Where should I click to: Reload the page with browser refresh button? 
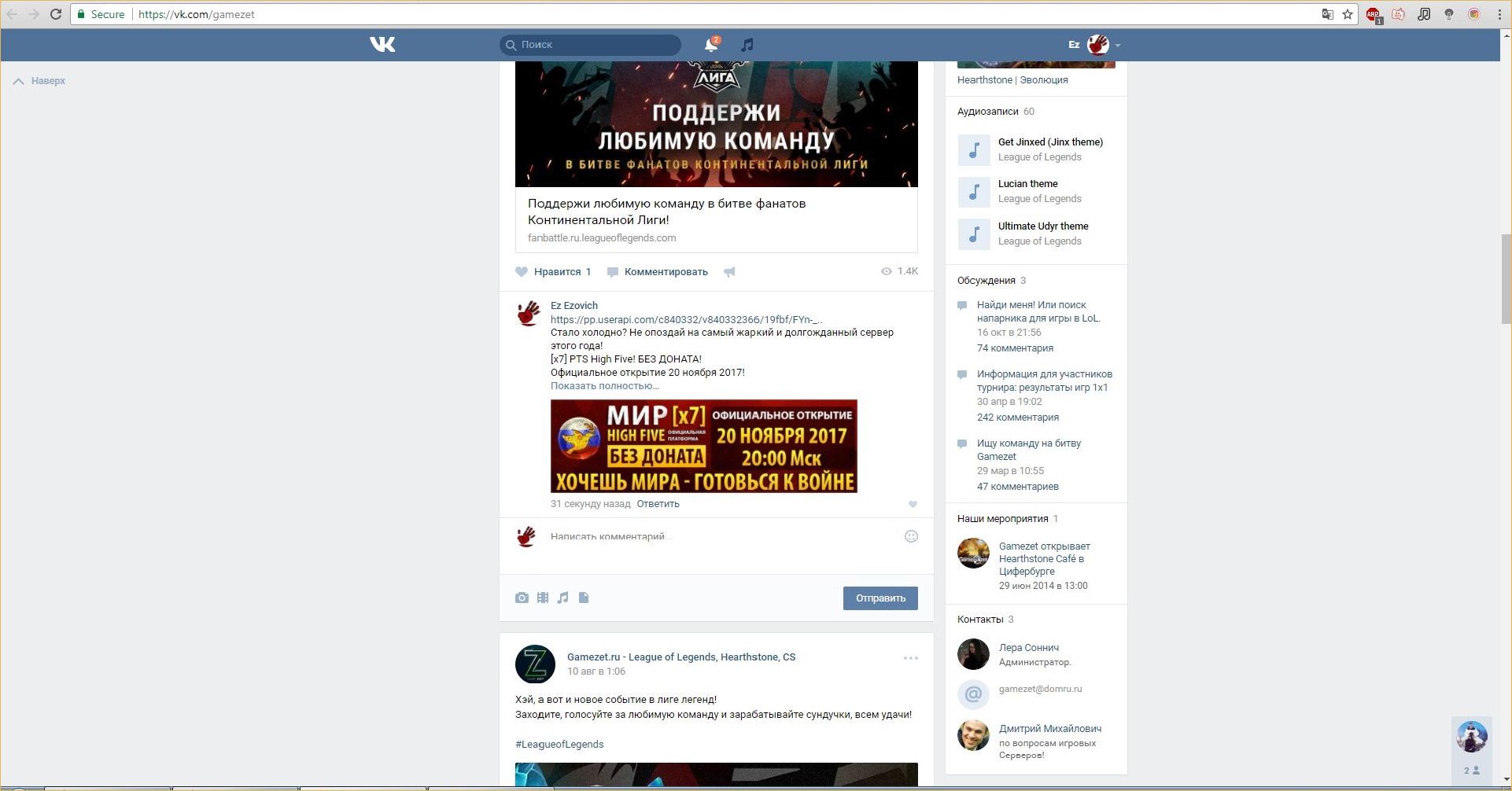pyautogui.click(x=56, y=14)
